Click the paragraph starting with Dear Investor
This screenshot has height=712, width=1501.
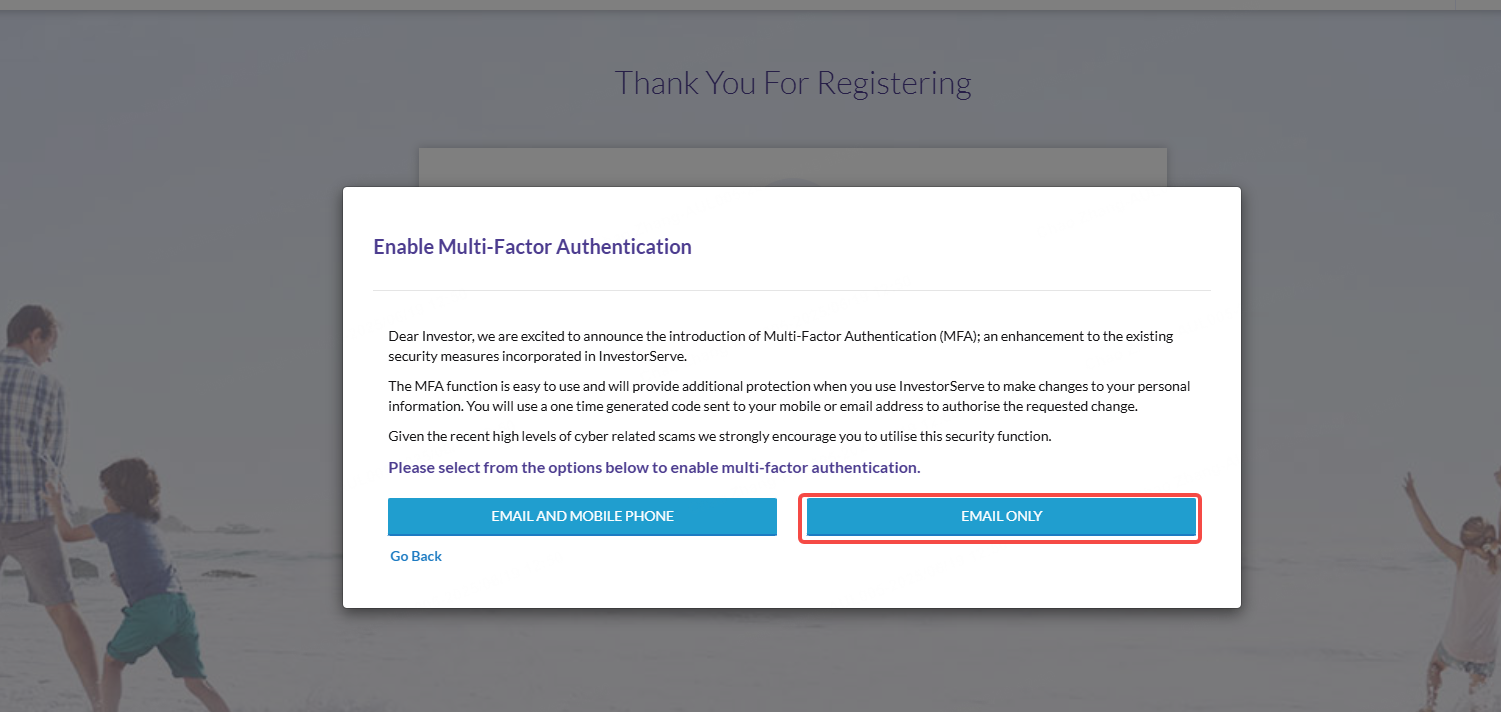click(x=780, y=346)
